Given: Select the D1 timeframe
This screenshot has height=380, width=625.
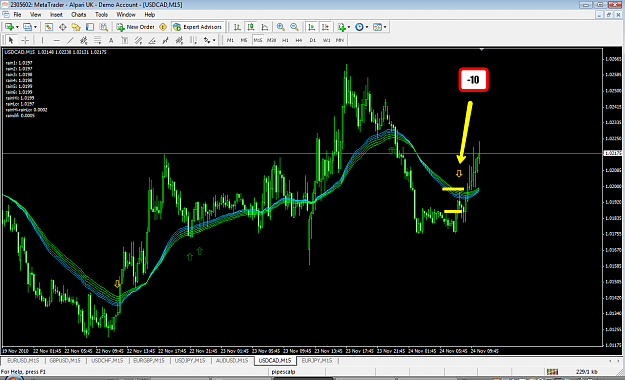Looking at the screenshot, I should click(312, 40).
